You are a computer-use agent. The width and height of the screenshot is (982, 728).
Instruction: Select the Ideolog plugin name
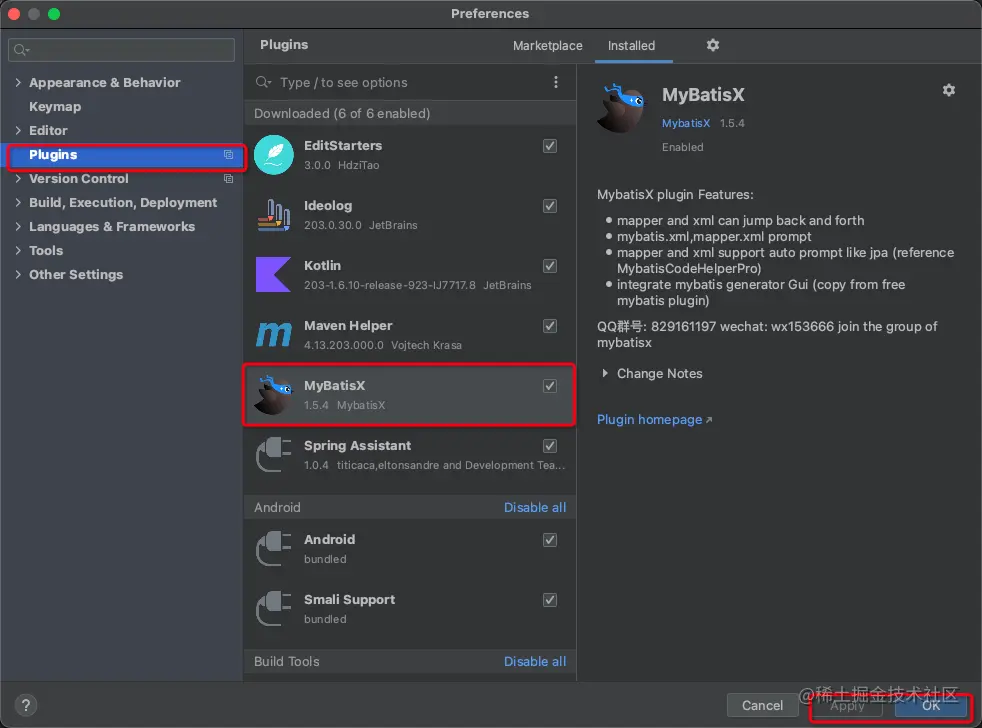[328, 205]
